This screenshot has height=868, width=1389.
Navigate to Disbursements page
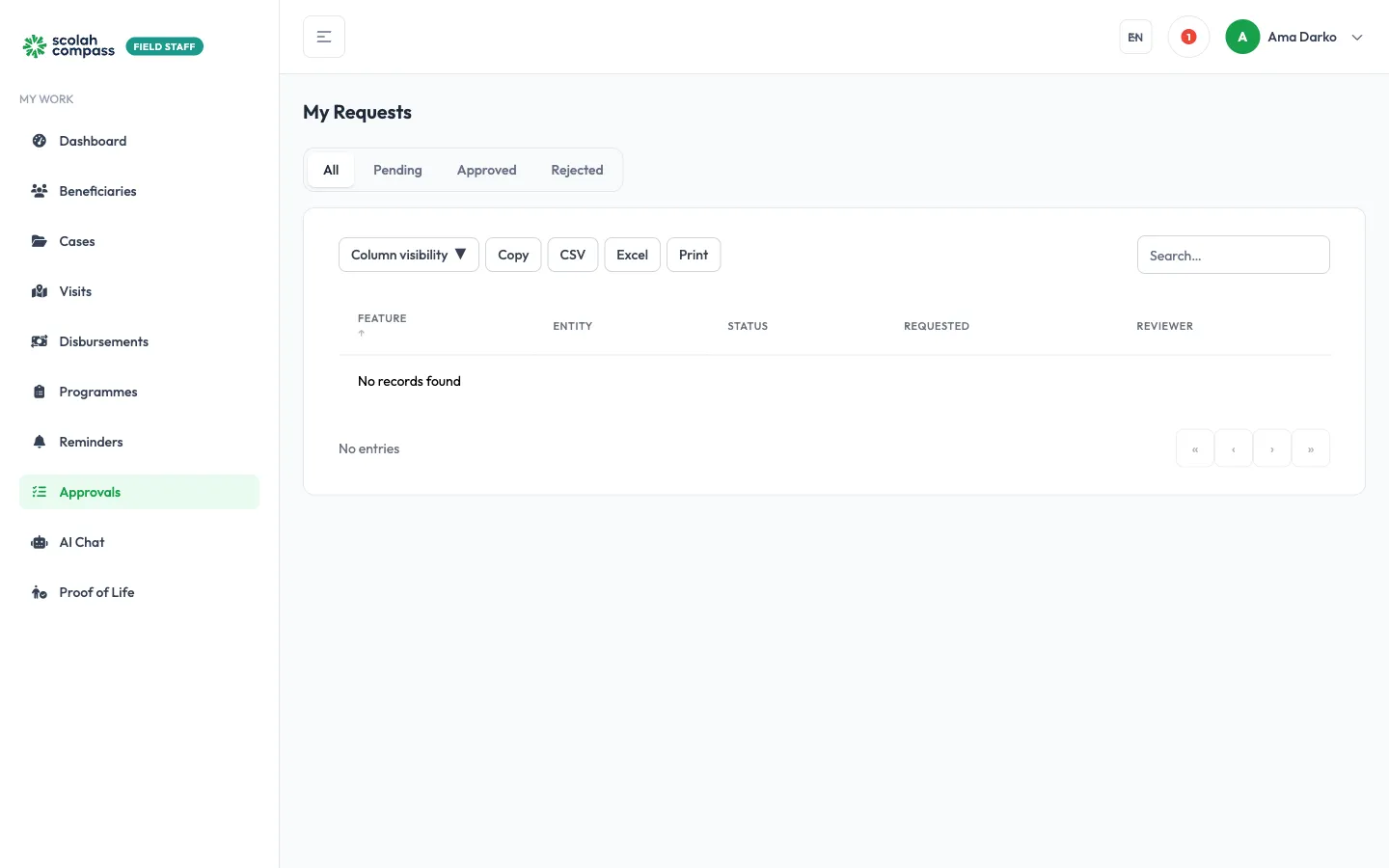pos(139,341)
